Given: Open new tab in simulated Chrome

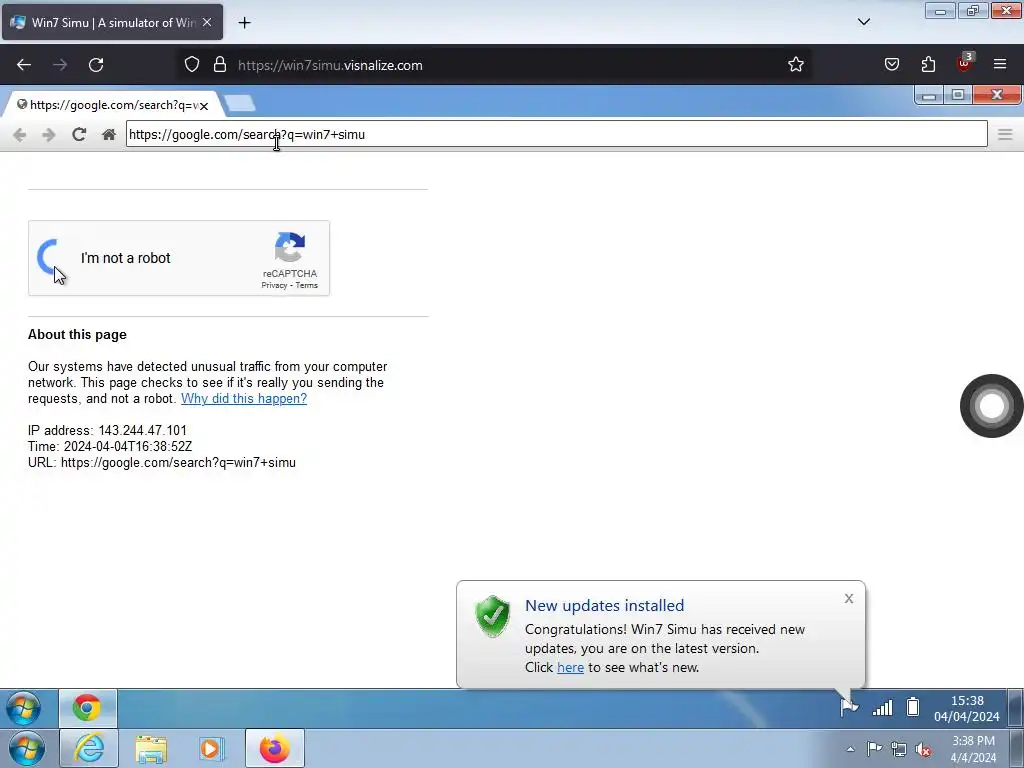Looking at the screenshot, I should tap(240, 103).
